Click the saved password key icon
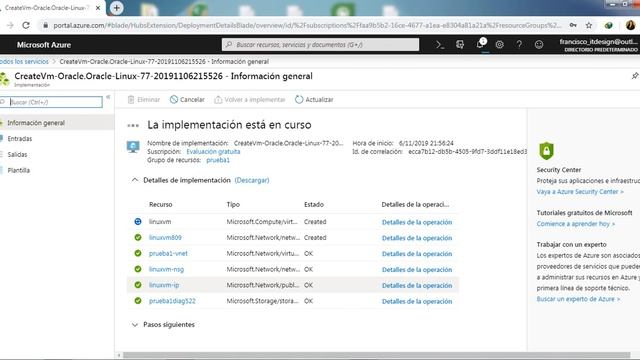 (573, 25)
